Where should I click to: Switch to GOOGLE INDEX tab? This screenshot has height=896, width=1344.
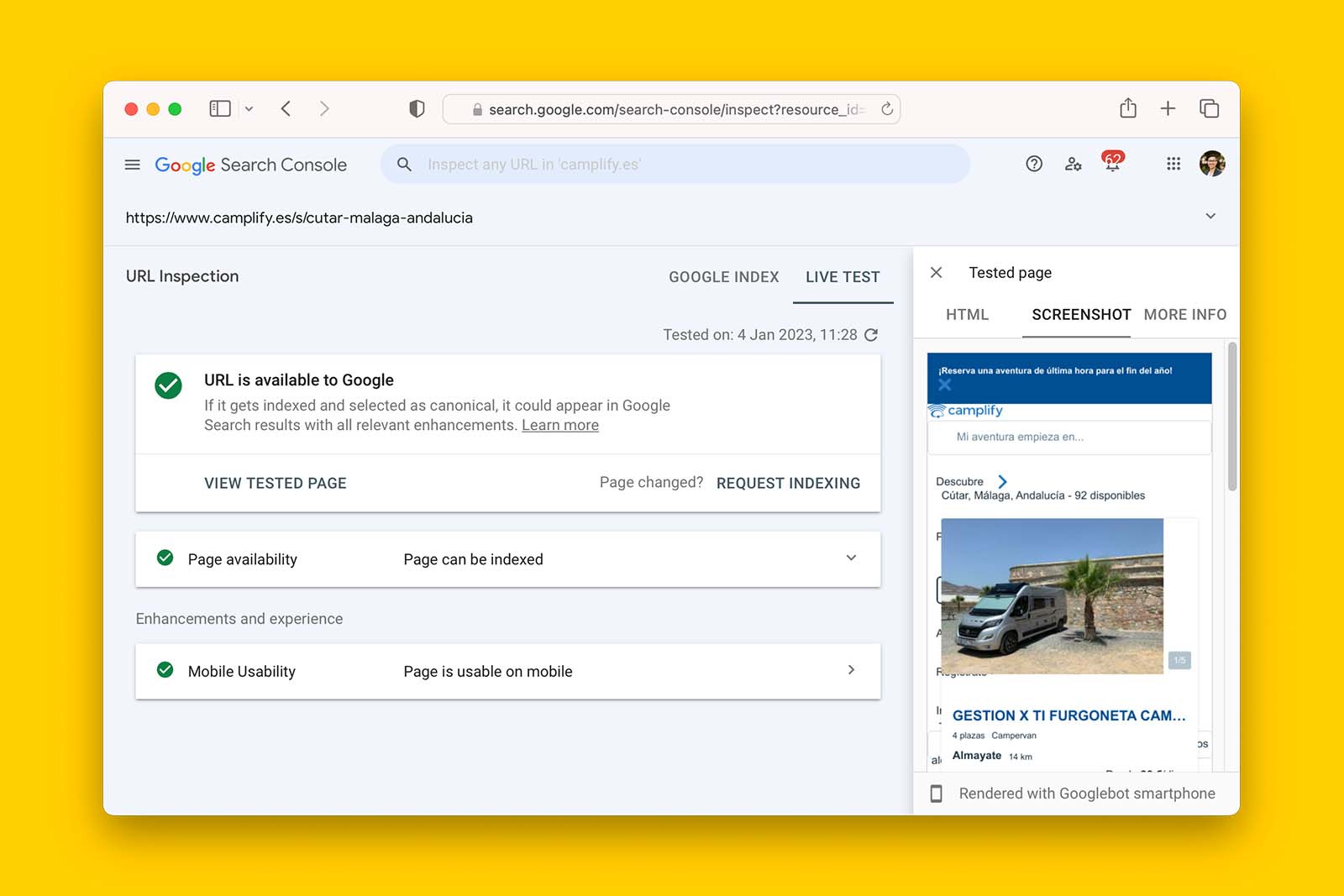click(x=723, y=277)
